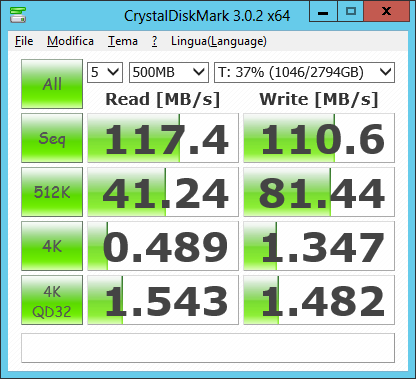Open the Tema menu
Screen dimensions: 416x379
(123, 41)
